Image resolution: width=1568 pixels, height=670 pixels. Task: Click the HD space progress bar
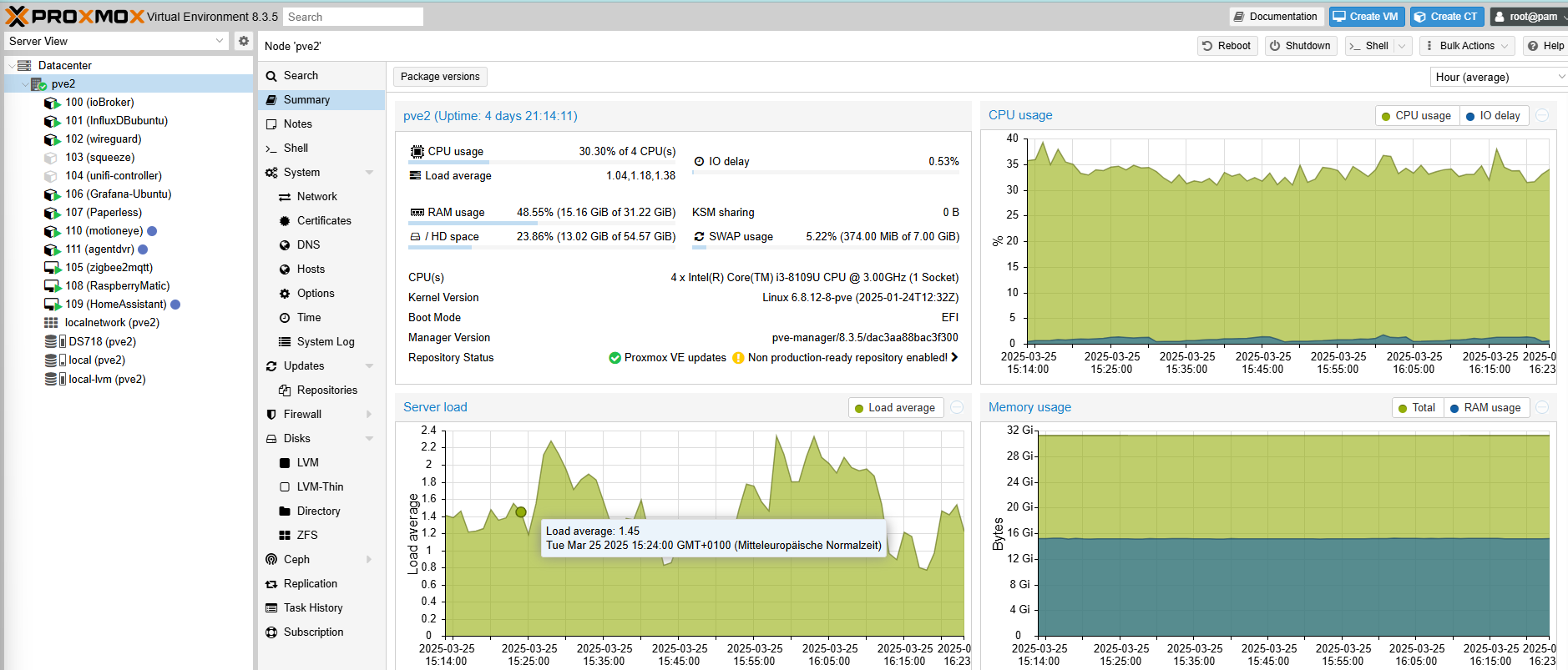(542, 247)
